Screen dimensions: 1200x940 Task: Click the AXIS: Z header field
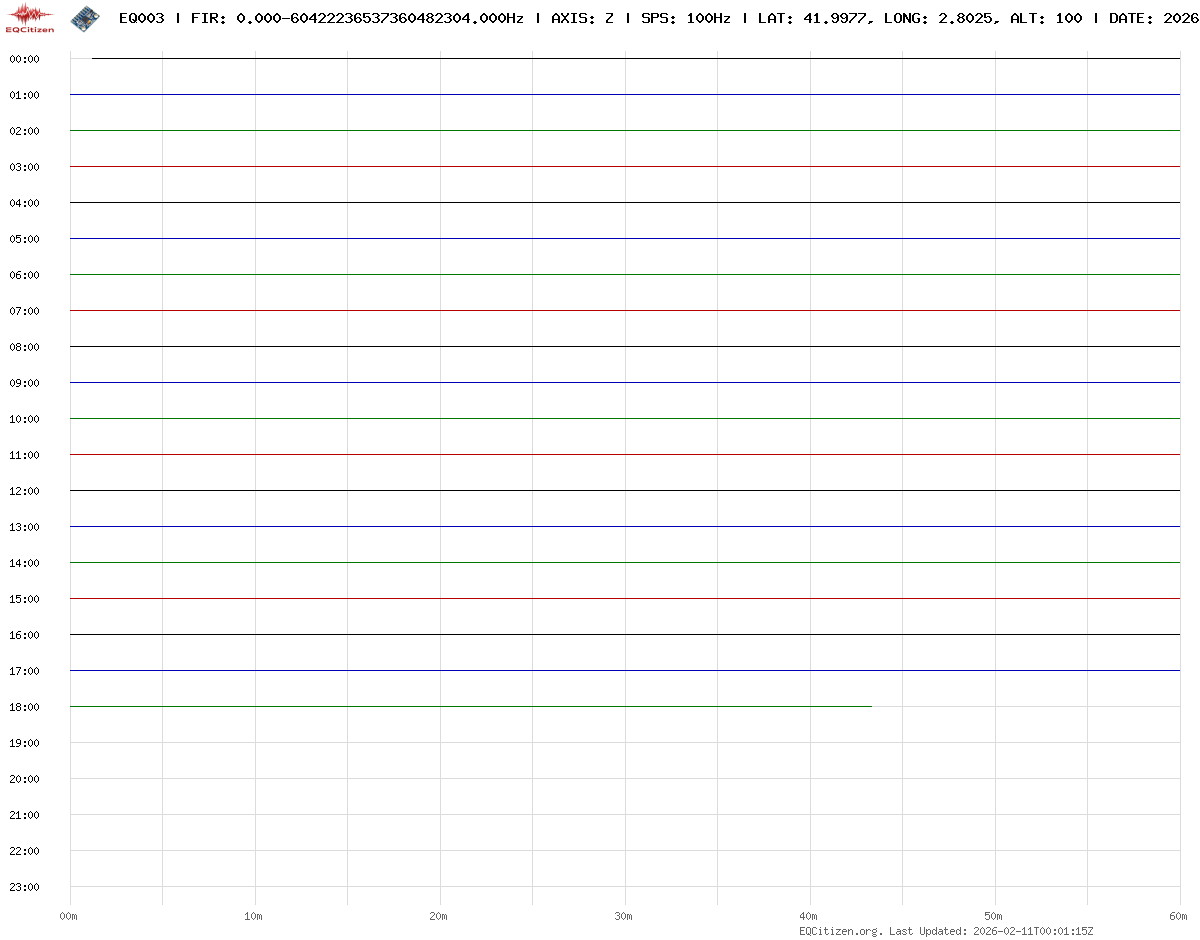pyautogui.click(x=582, y=18)
